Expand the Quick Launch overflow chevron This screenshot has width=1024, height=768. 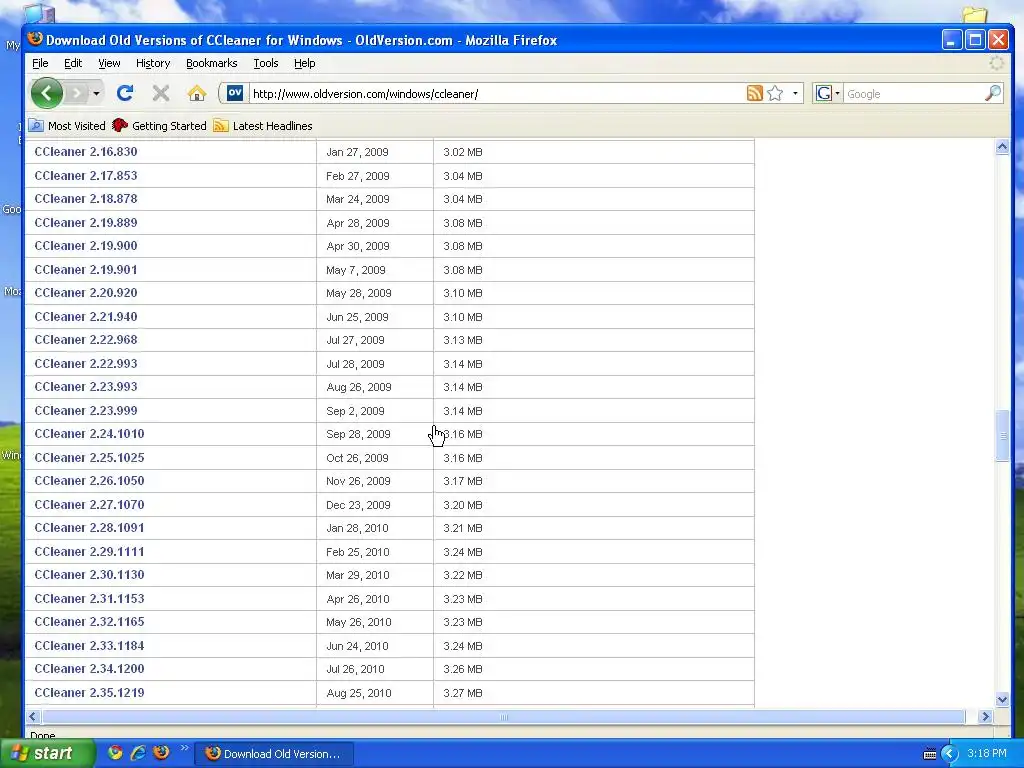pyautogui.click(x=184, y=748)
